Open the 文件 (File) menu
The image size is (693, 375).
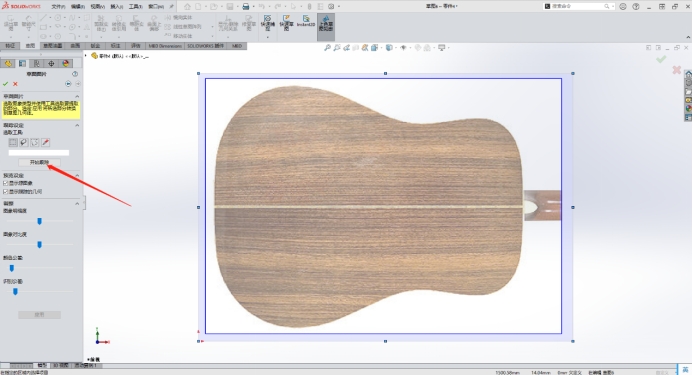58,7
